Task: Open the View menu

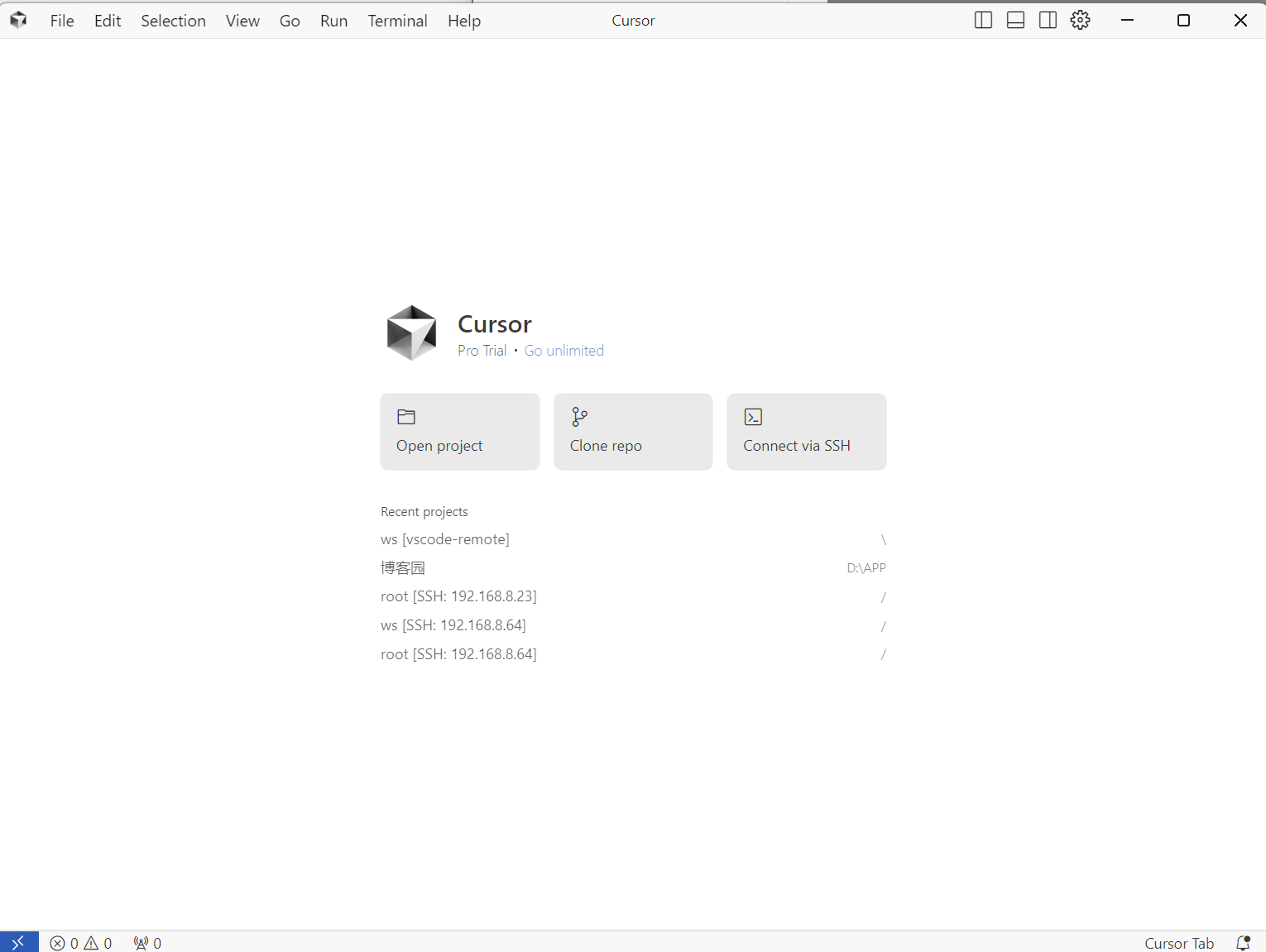Action: coord(242,21)
